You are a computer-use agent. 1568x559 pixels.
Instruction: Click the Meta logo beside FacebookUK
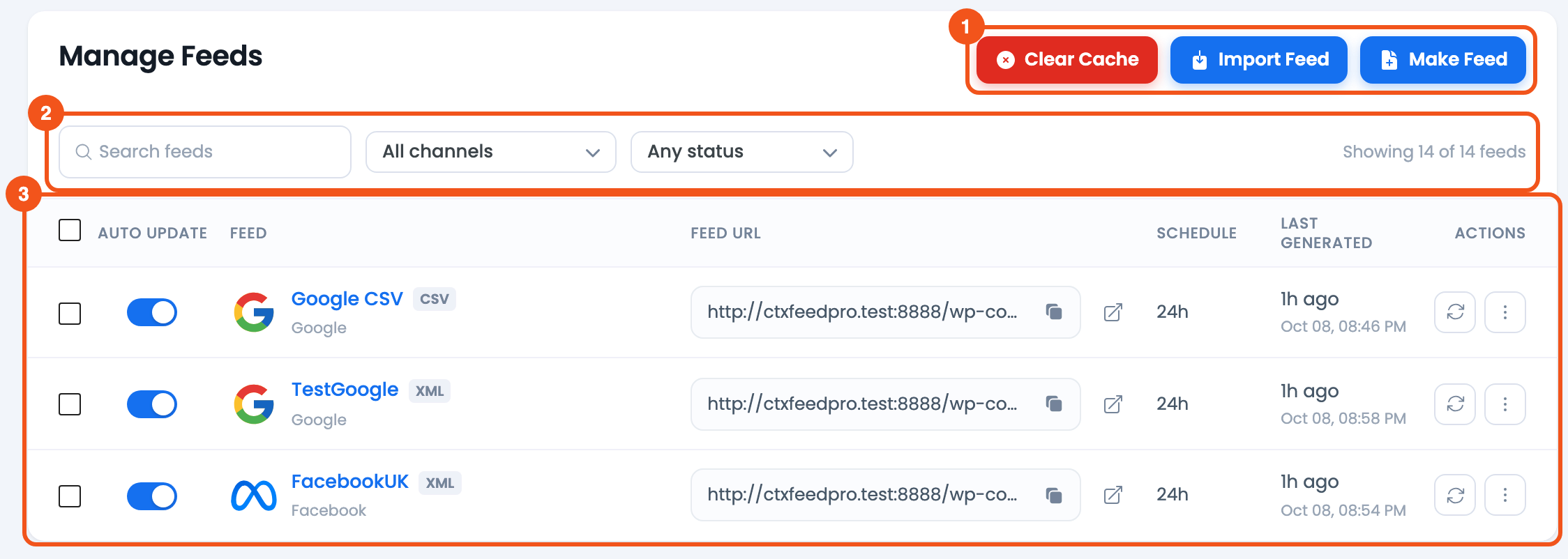(x=254, y=496)
